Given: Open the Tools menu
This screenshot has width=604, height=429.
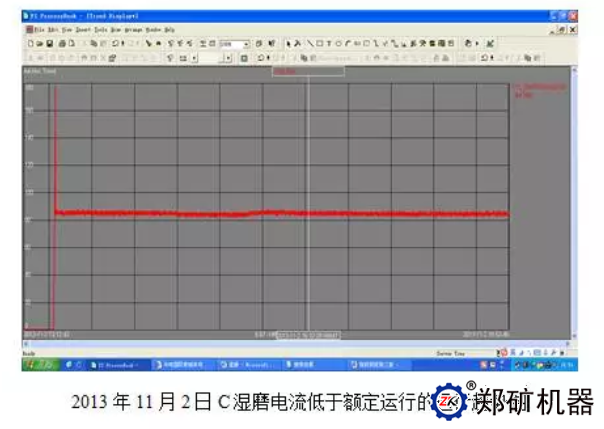Looking at the screenshot, I should click(101, 29).
